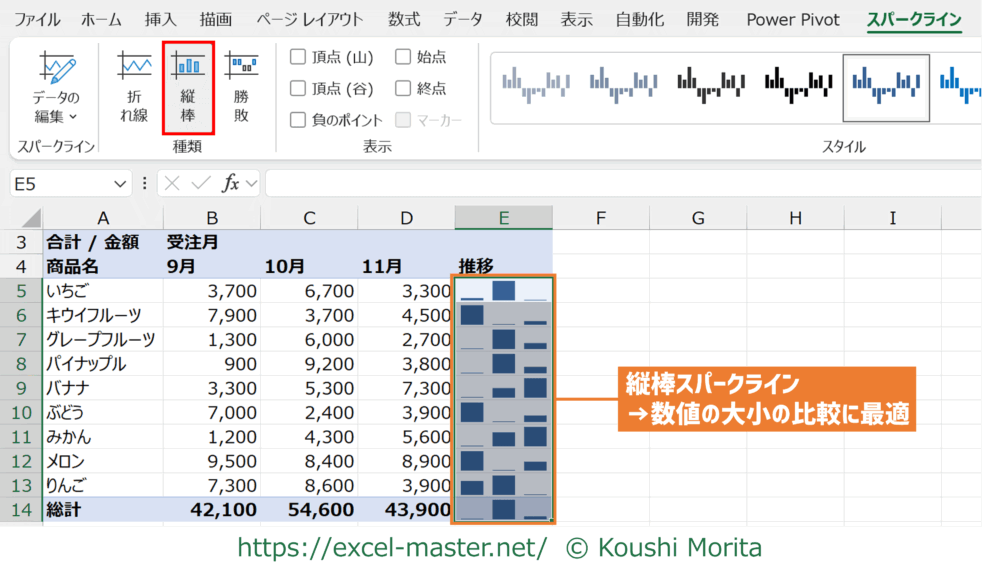Select the 折れ線 sparkline type

coord(133,88)
